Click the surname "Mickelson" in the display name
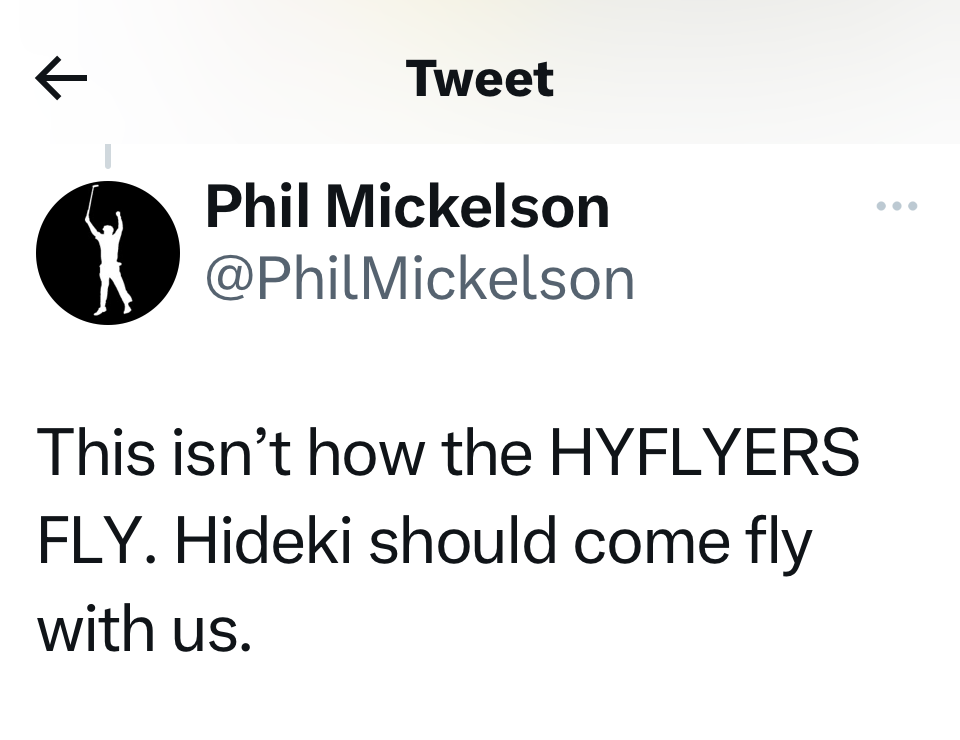The image size is (960, 740). coord(467,207)
